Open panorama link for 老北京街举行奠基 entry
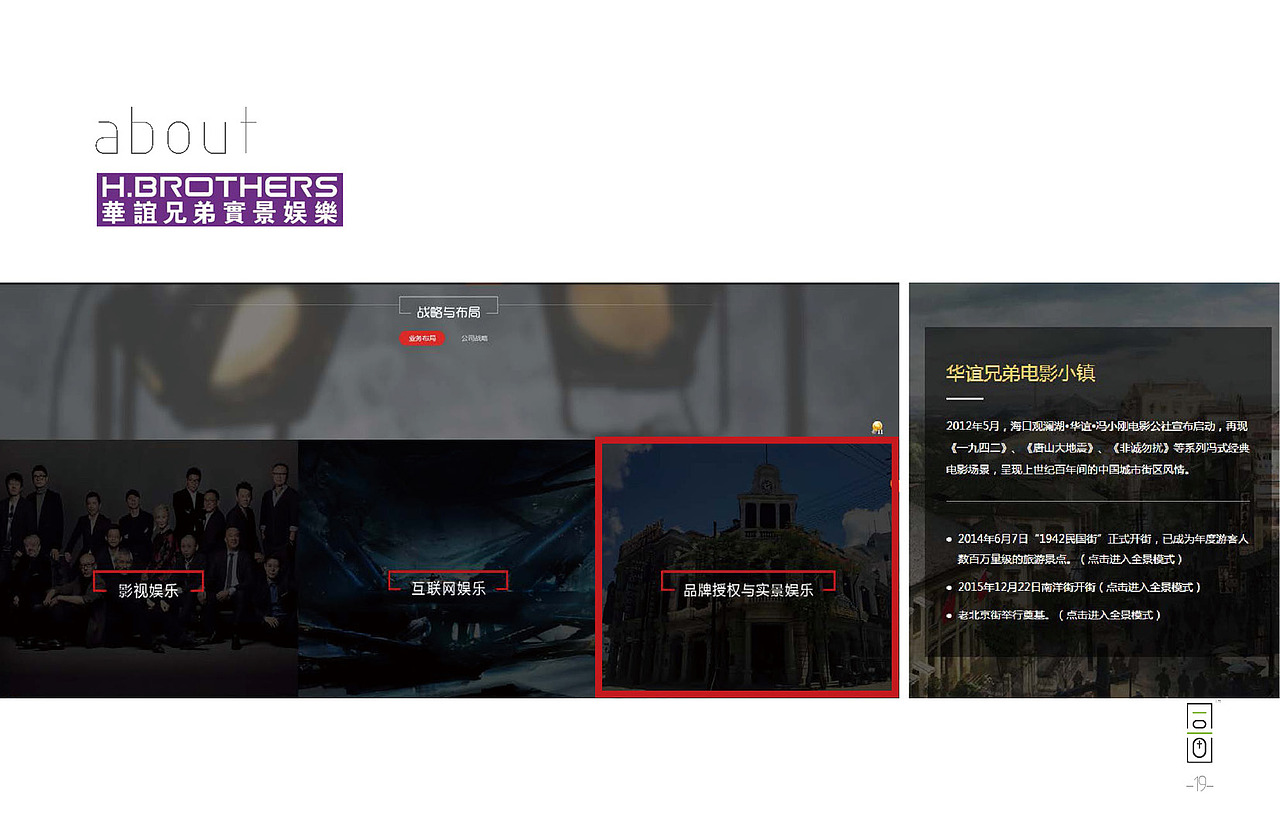This screenshot has height=823, width=1280. tap(1110, 615)
